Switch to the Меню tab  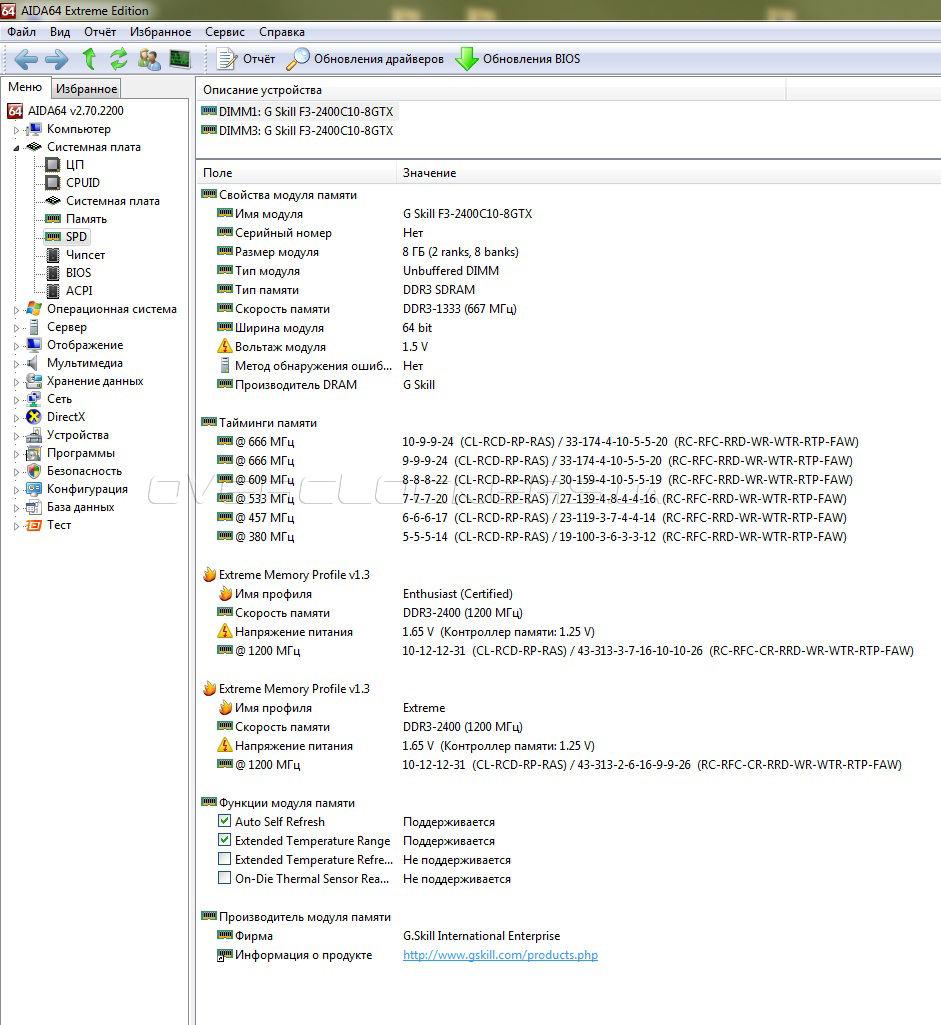click(x=25, y=87)
